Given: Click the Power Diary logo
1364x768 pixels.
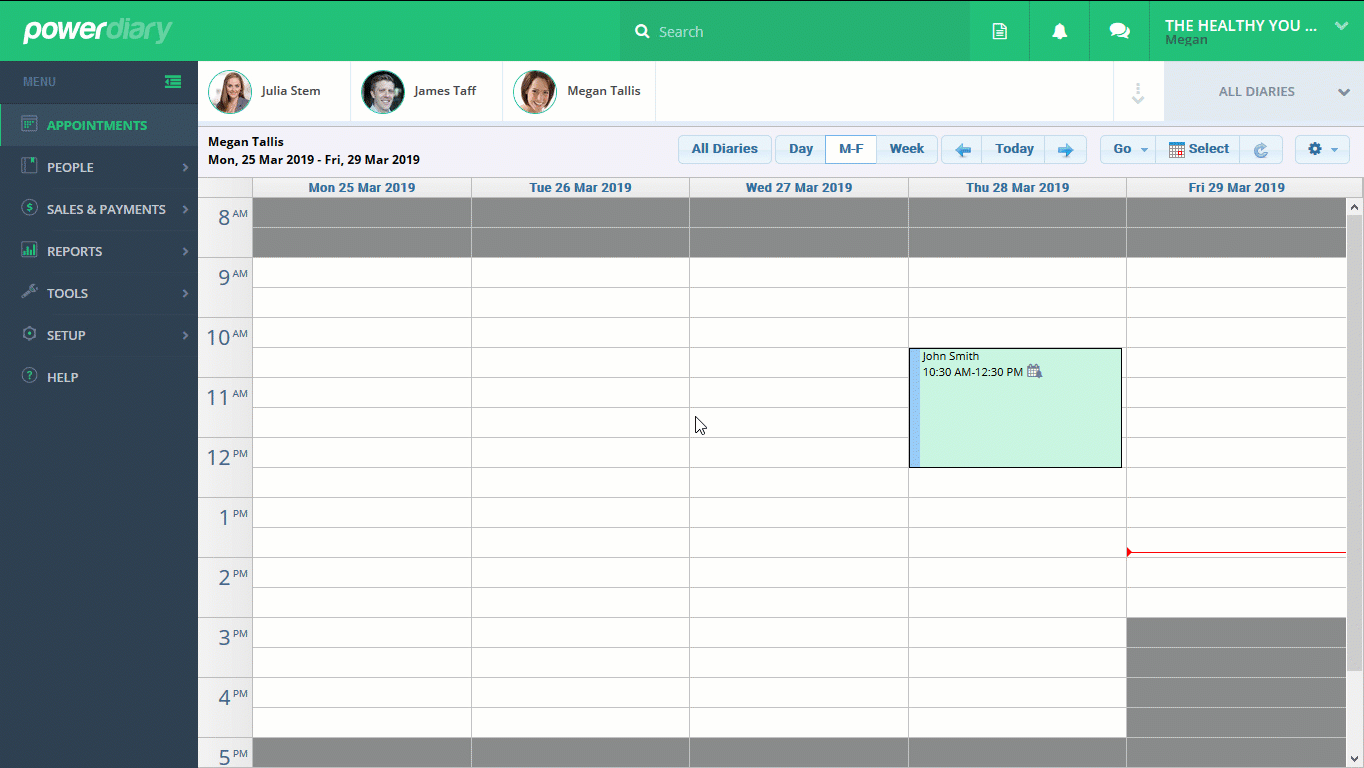Looking at the screenshot, I should click(x=98, y=30).
